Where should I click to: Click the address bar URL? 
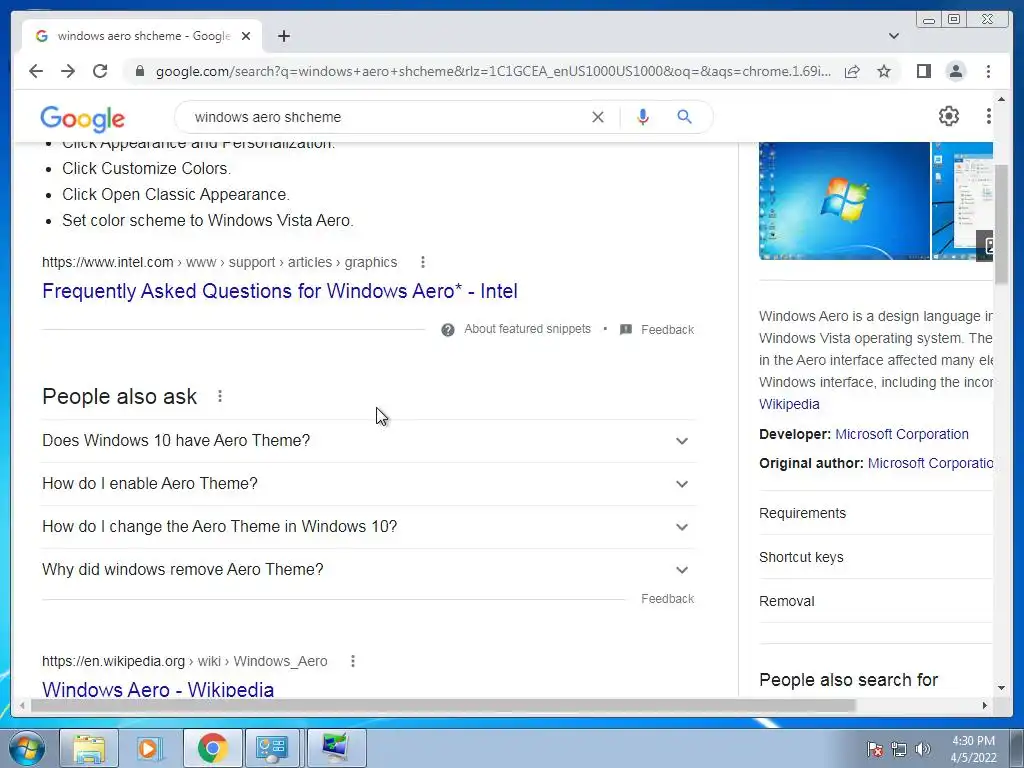[x=493, y=71]
